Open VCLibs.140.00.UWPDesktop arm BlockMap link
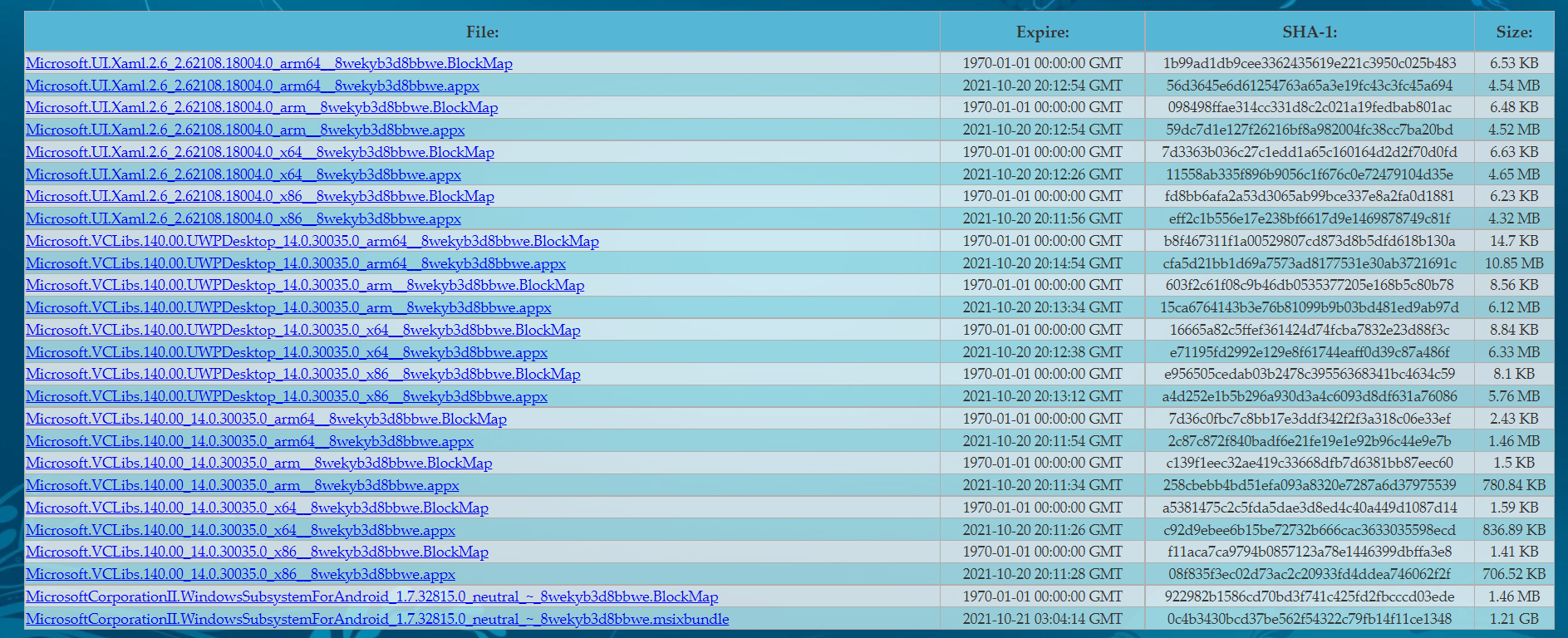1568x638 pixels. tap(305, 285)
